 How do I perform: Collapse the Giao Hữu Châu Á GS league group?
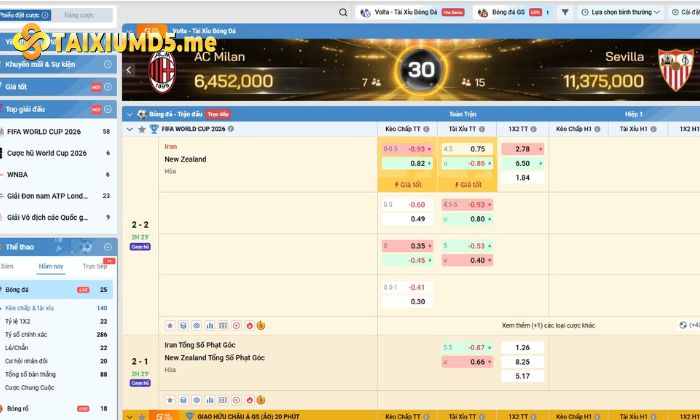[x=130, y=416]
